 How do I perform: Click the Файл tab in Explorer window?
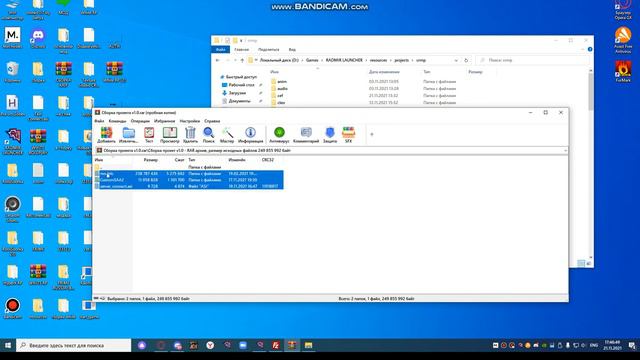tap(221, 49)
